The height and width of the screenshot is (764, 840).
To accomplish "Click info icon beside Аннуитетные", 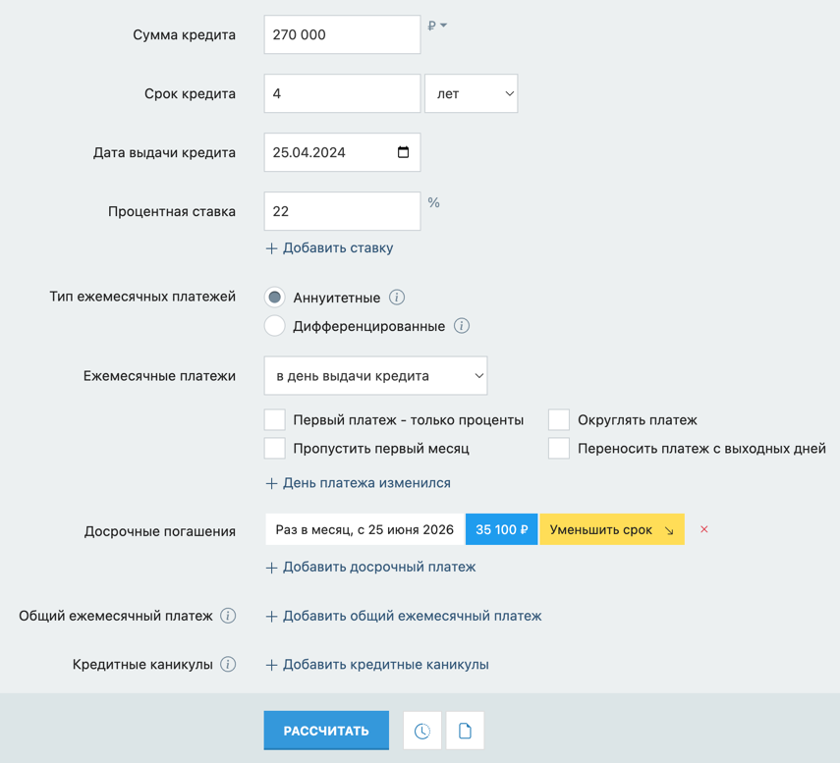I will (x=397, y=298).
